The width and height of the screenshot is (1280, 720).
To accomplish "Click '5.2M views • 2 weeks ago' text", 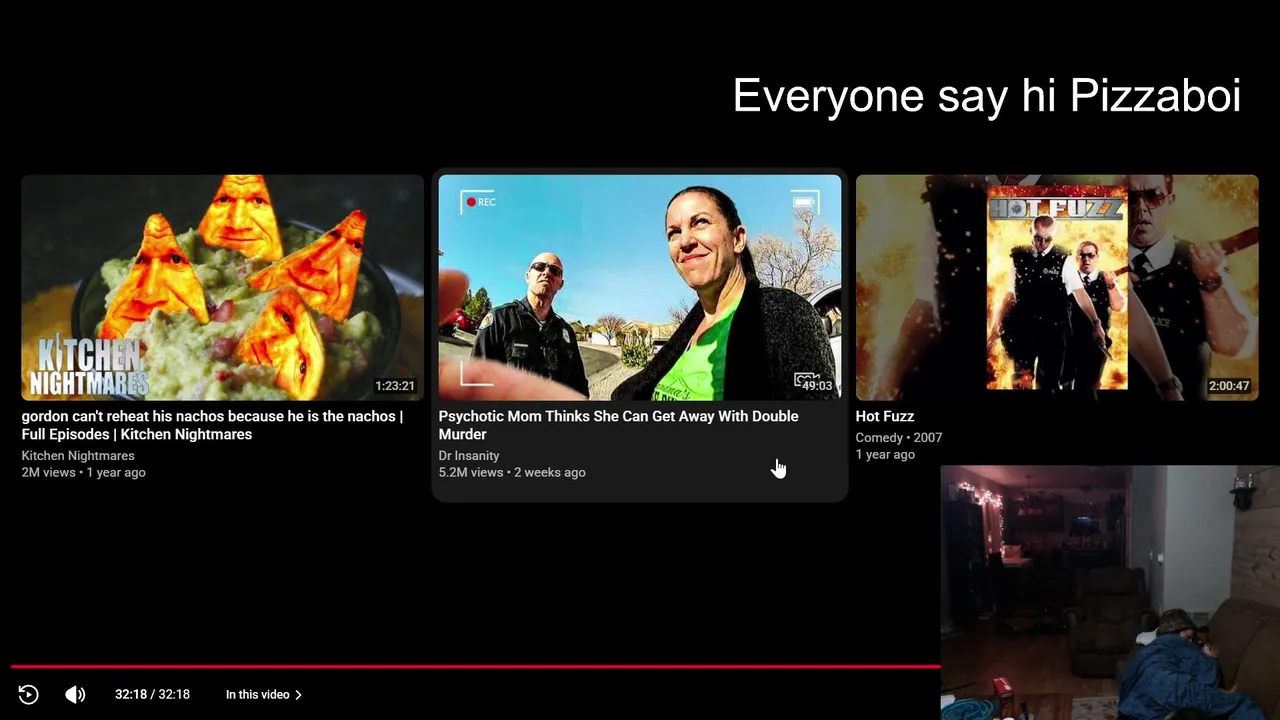I will [x=512, y=472].
